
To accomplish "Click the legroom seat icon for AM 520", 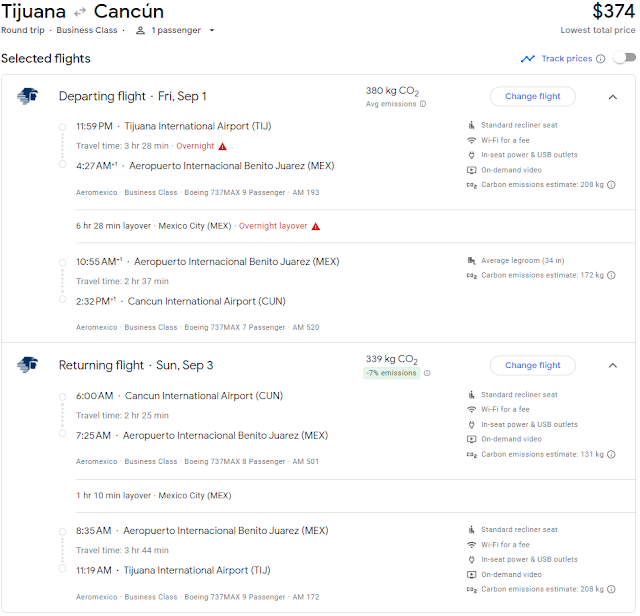I will point(473,261).
